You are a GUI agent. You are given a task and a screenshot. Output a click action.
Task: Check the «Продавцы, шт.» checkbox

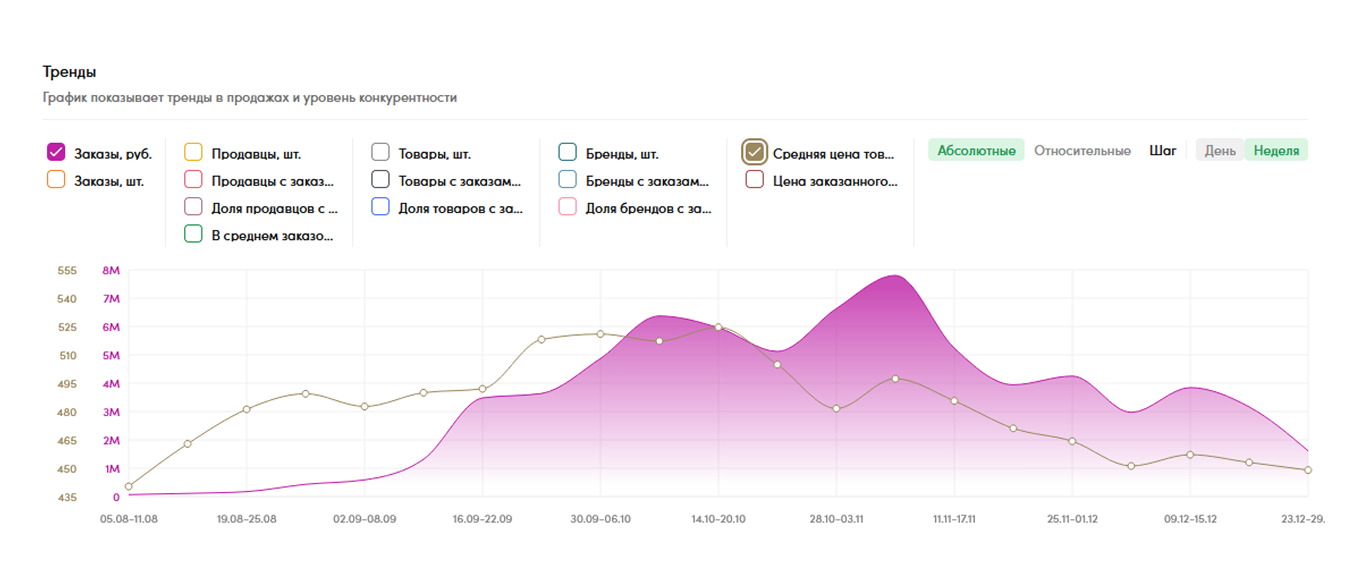194,153
